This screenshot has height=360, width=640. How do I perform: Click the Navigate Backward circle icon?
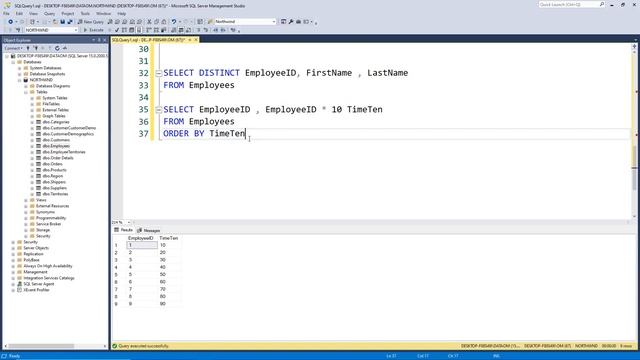pyautogui.click(x=10, y=22)
